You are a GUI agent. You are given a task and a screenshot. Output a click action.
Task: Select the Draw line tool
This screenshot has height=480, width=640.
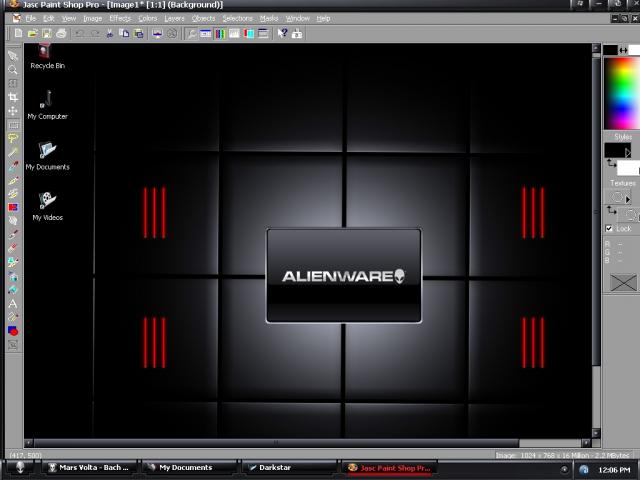(13, 317)
